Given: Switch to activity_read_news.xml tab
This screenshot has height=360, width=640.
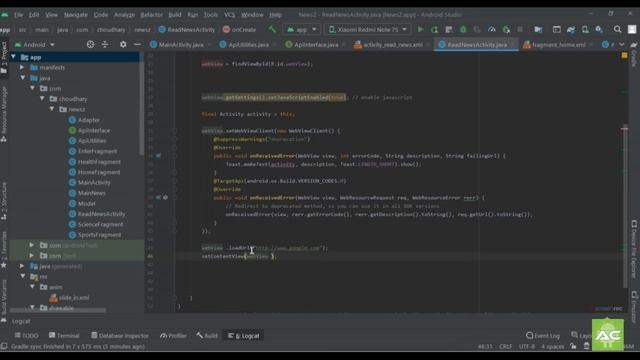Looking at the screenshot, I should pos(393,44).
